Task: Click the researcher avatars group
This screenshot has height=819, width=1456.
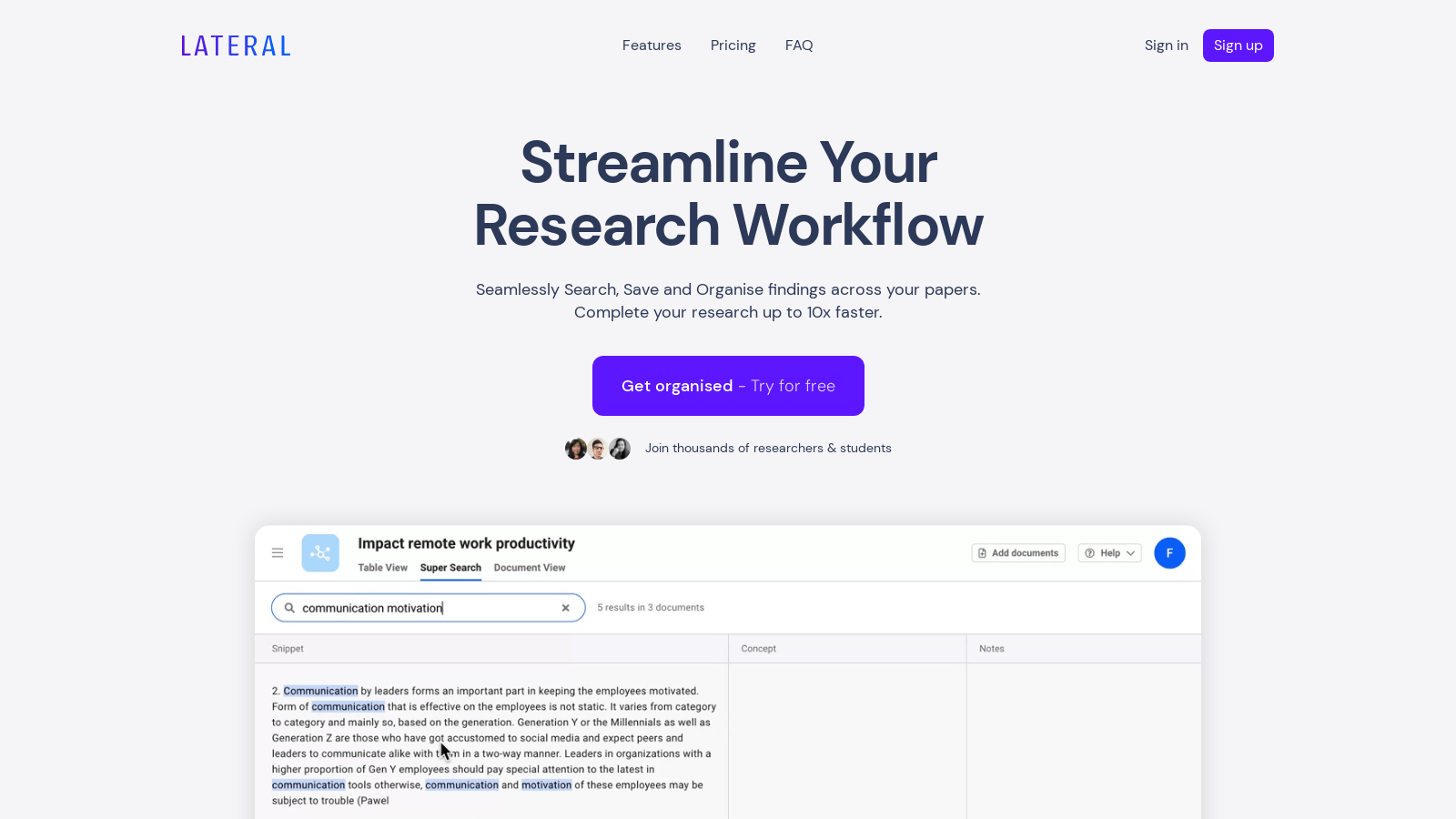Action: (x=598, y=449)
